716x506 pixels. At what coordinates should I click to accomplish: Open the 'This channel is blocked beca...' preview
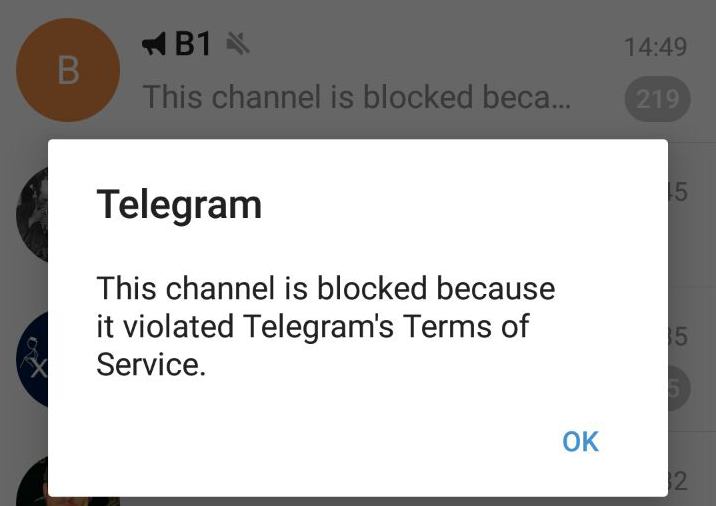(357, 97)
